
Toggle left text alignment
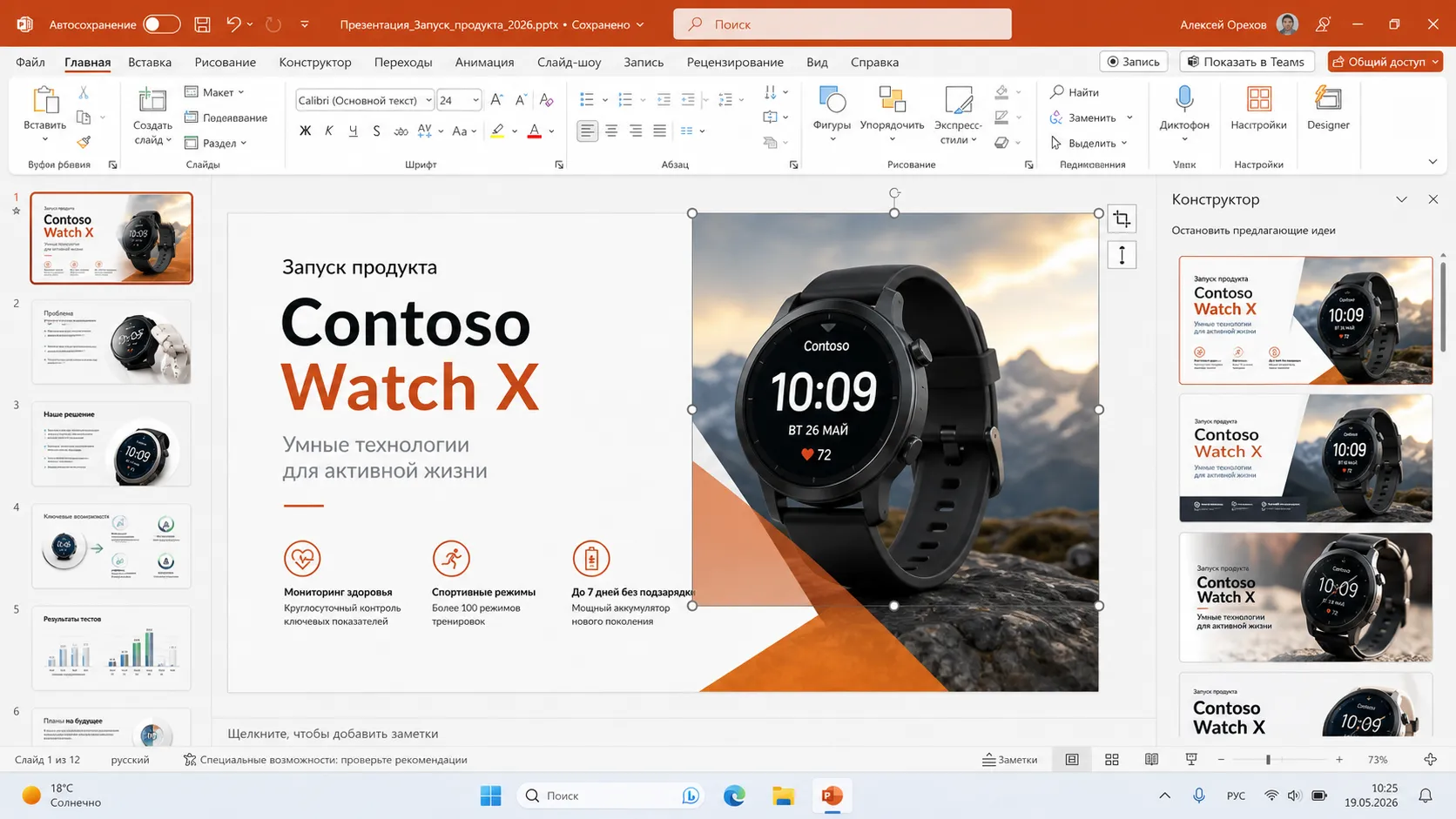tap(588, 131)
